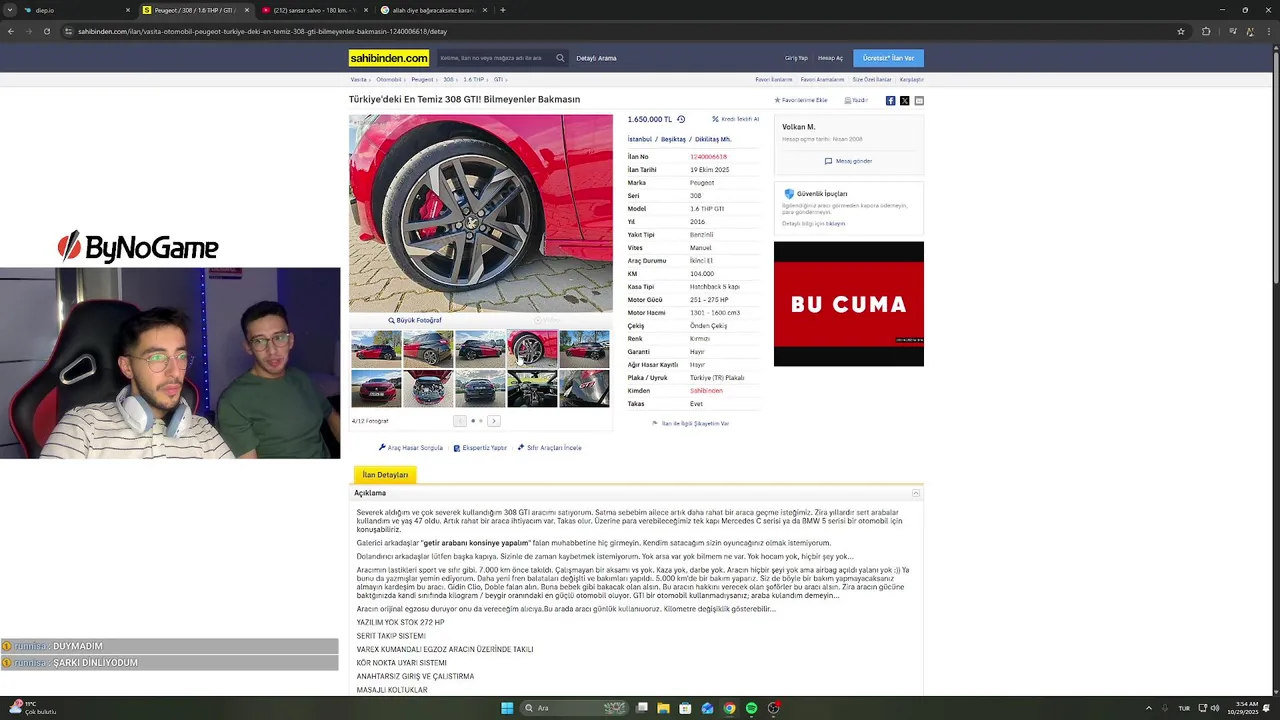Click the search magnifier icon in site header
Screen dimensions: 1280x720
(560, 58)
